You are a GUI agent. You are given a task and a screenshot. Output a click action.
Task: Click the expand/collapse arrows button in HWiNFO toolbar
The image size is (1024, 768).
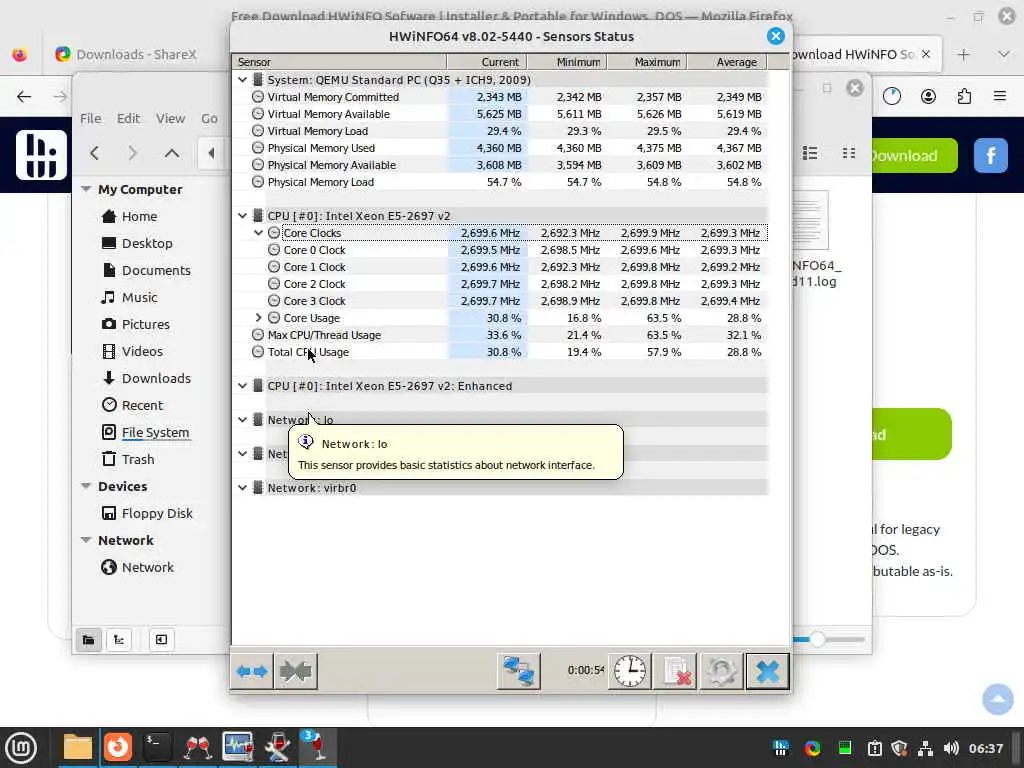[x=251, y=671]
